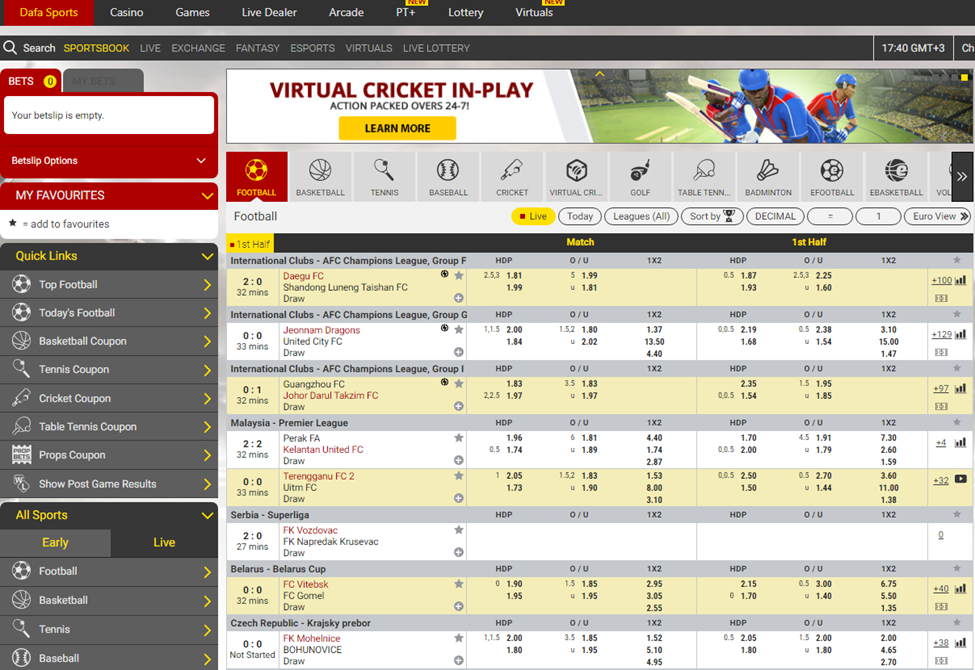Add market plus icon for Jeonnam Dragons match
The height and width of the screenshot is (670, 975).
458,352
